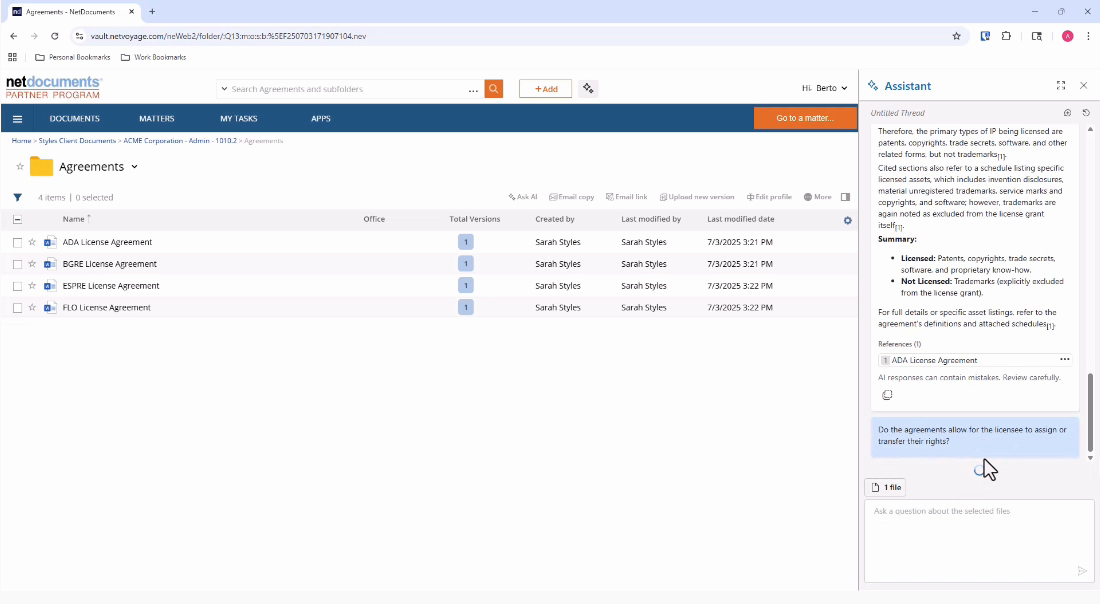
Task: Open column settings gear icon
Action: coord(847,220)
